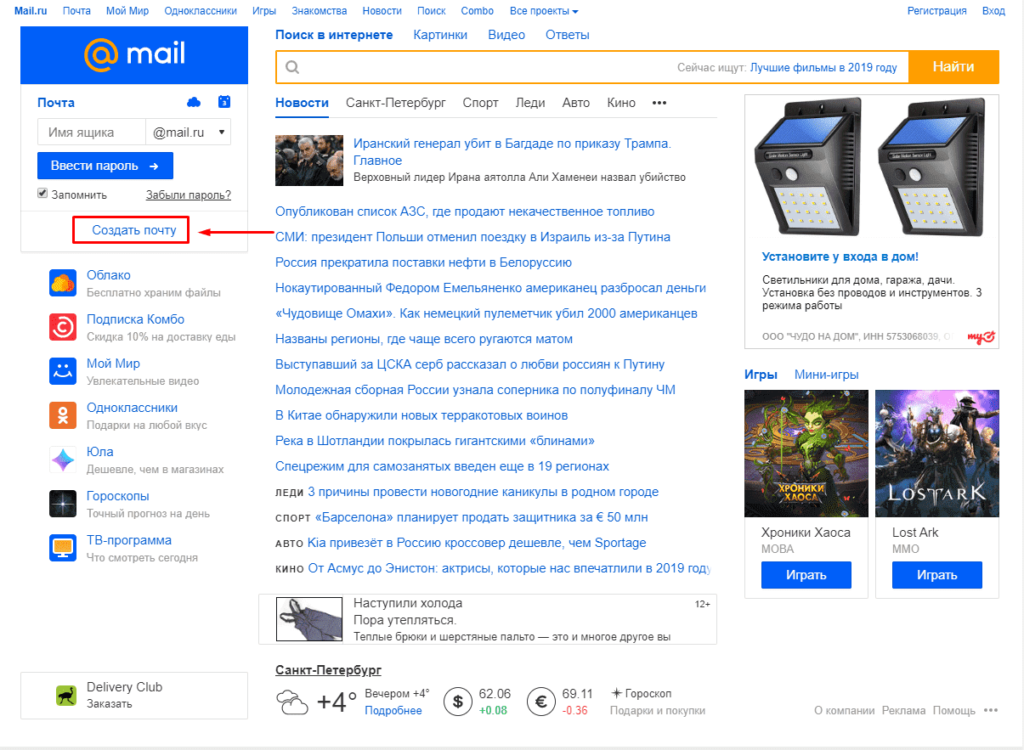Click the orange Найти search button

pyautogui.click(x=954, y=67)
